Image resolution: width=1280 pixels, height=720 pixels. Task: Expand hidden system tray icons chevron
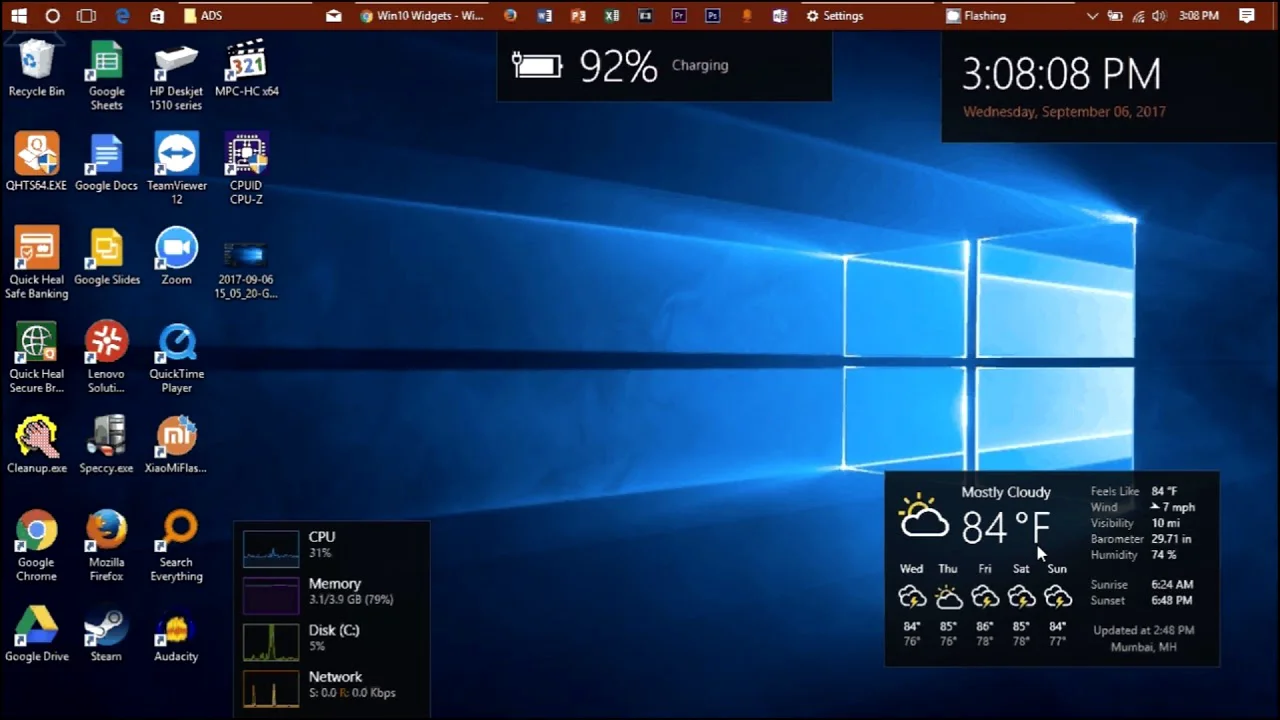click(1092, 16)
